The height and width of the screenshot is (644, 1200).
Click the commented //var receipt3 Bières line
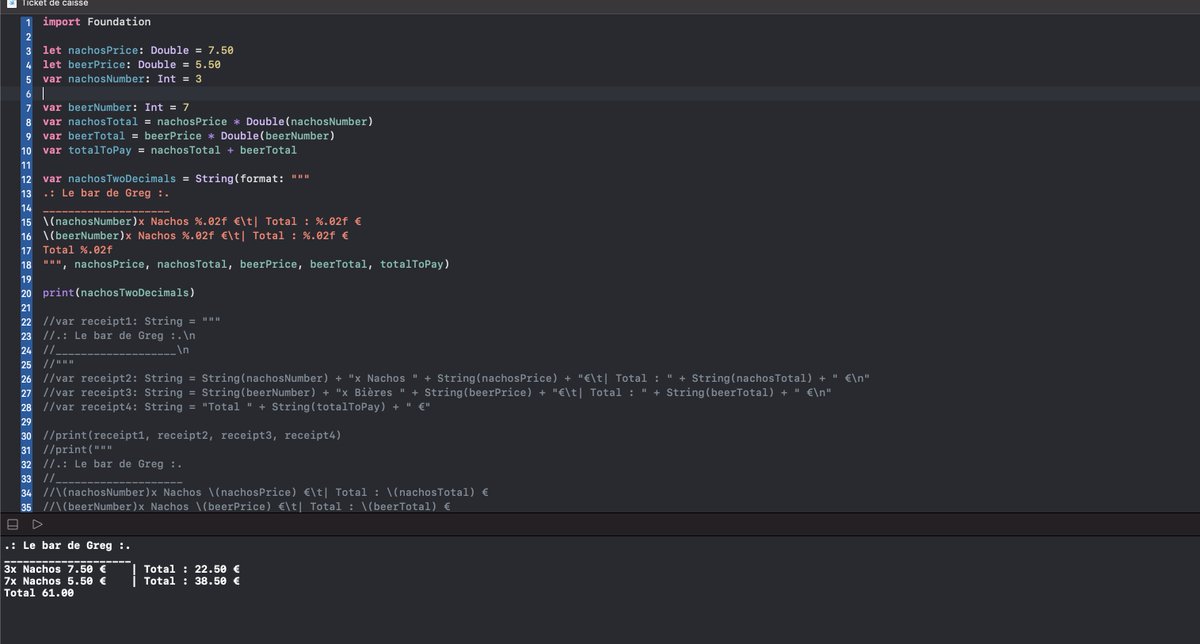click(439, 393)
